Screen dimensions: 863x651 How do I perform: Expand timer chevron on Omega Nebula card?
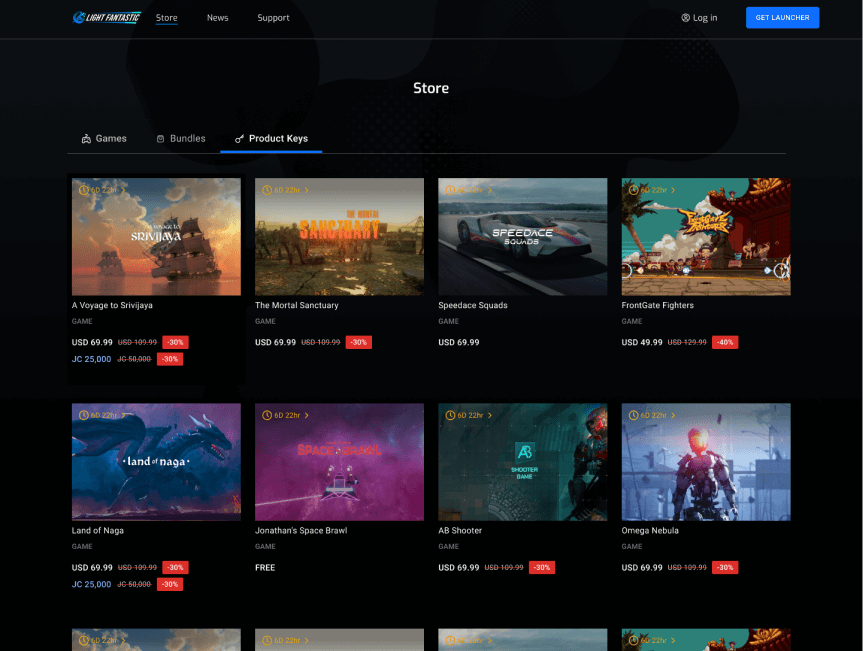tap(673, 415)
